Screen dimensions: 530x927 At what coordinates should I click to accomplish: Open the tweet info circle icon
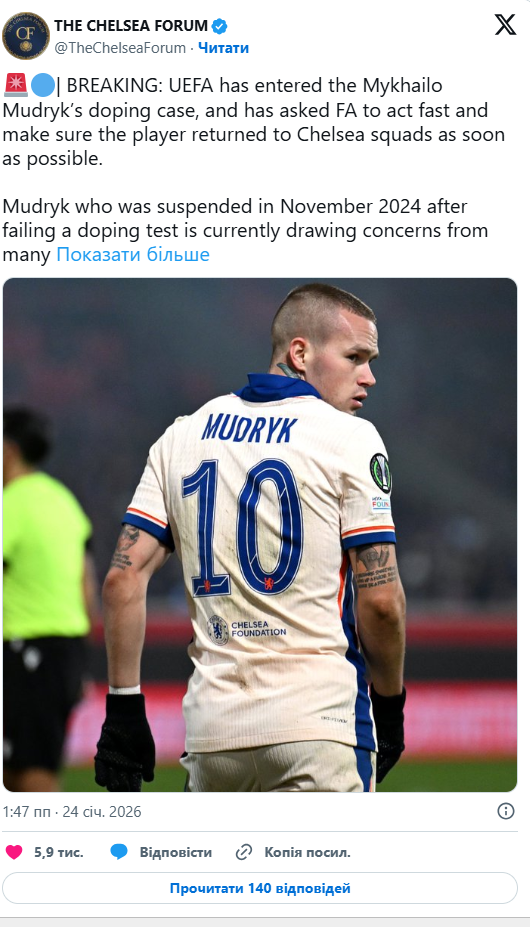506,811
